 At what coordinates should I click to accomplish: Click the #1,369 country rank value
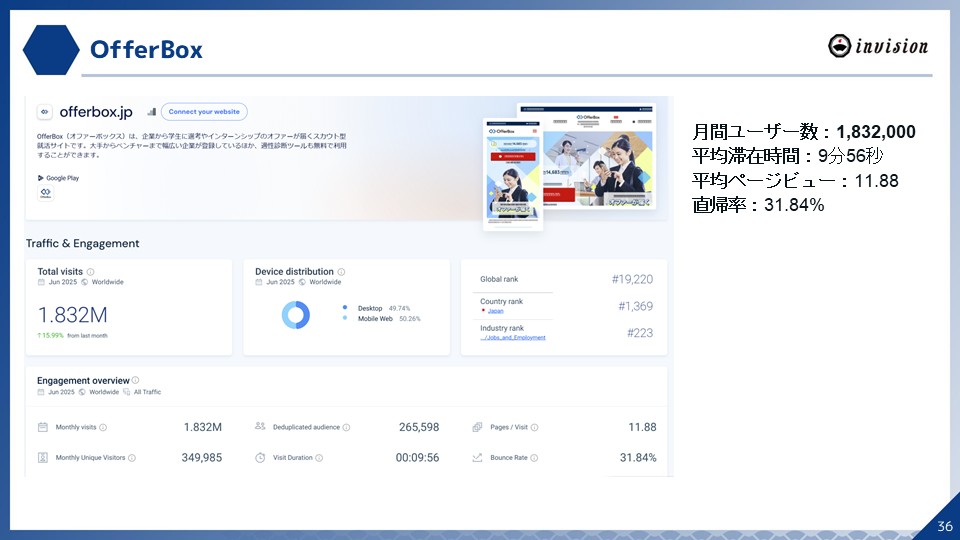coord(636,306)
